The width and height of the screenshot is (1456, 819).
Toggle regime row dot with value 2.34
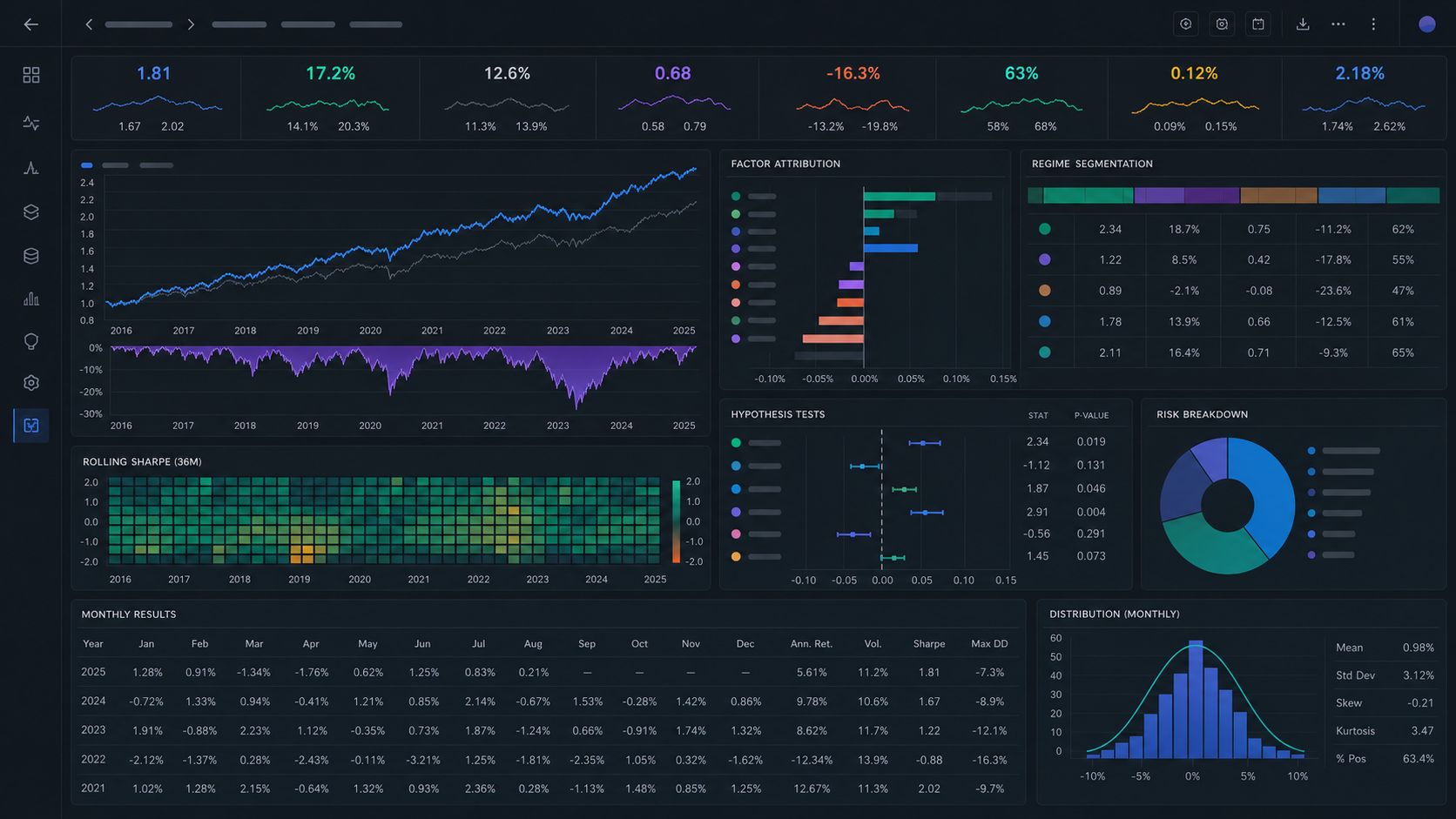[1044, 229]
